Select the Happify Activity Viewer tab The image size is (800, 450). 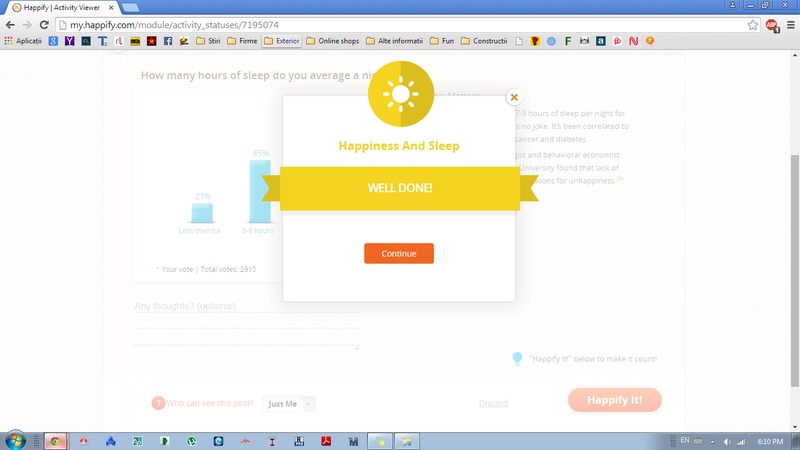(61, 8)
